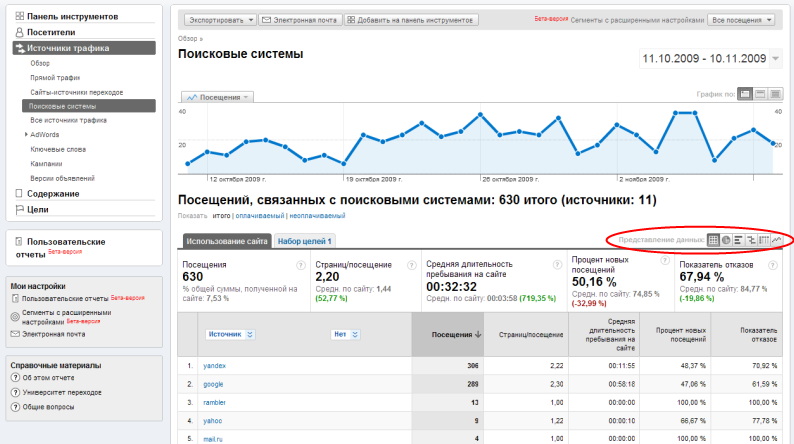Click graph peak point near 26 октября
The image size is (794, 444).
[481, 115]
